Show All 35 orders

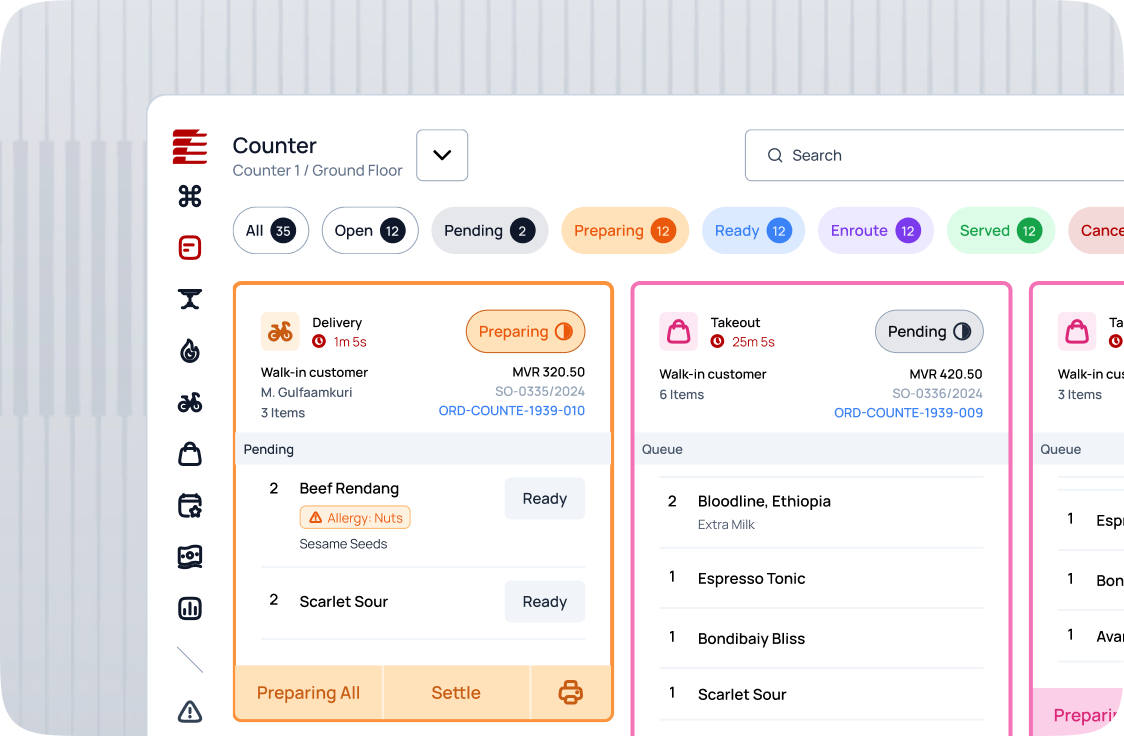(x=271, y=231)
